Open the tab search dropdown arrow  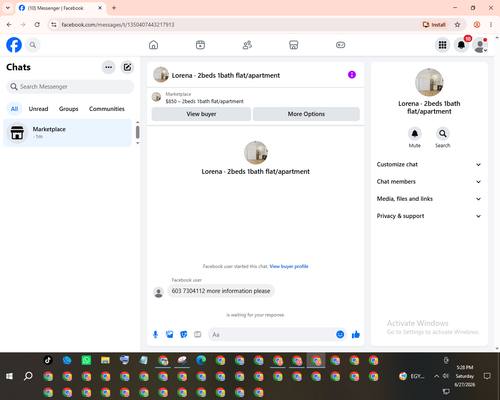point(8,8)
